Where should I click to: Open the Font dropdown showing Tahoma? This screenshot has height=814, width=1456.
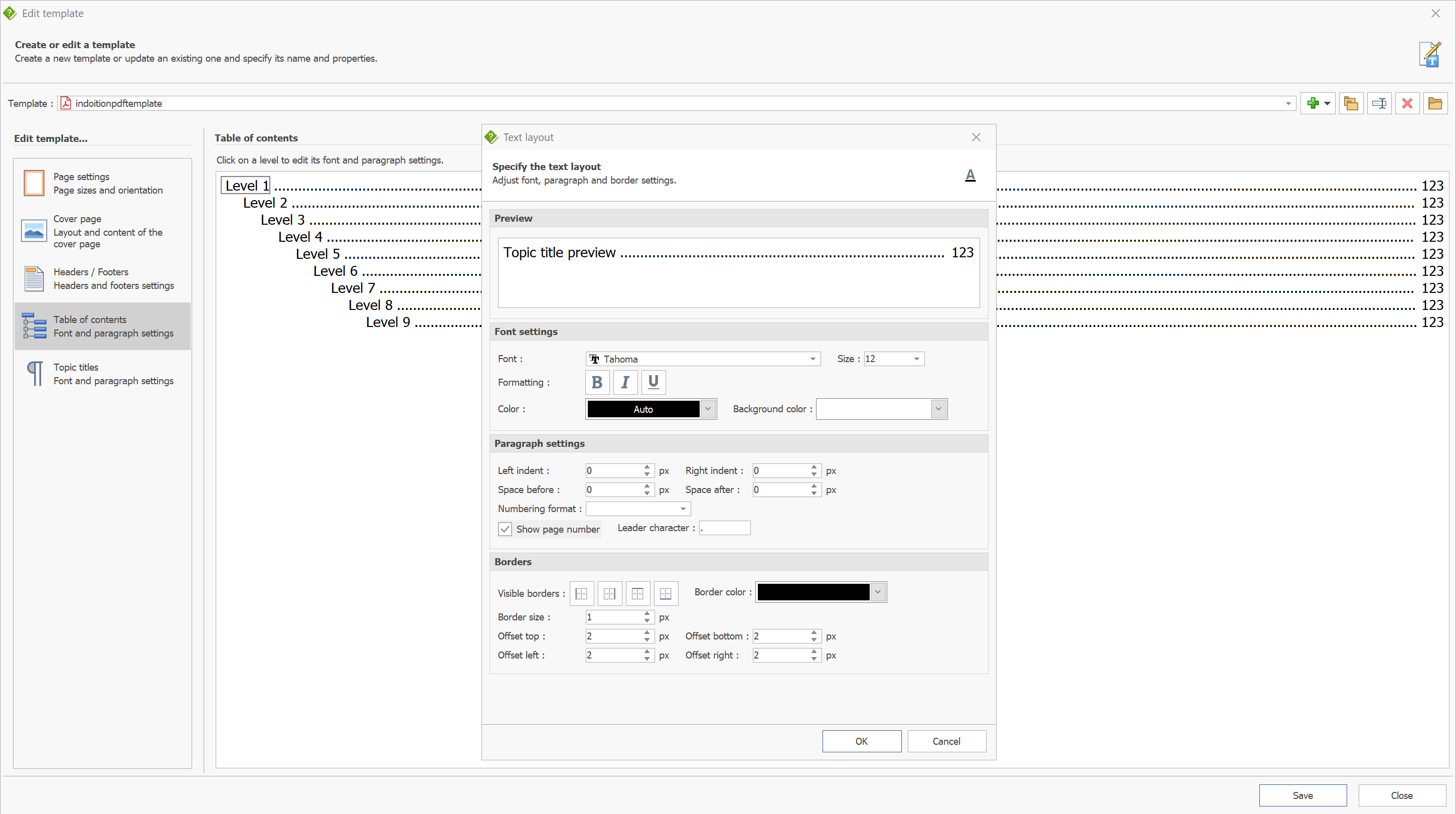[703, 359]
